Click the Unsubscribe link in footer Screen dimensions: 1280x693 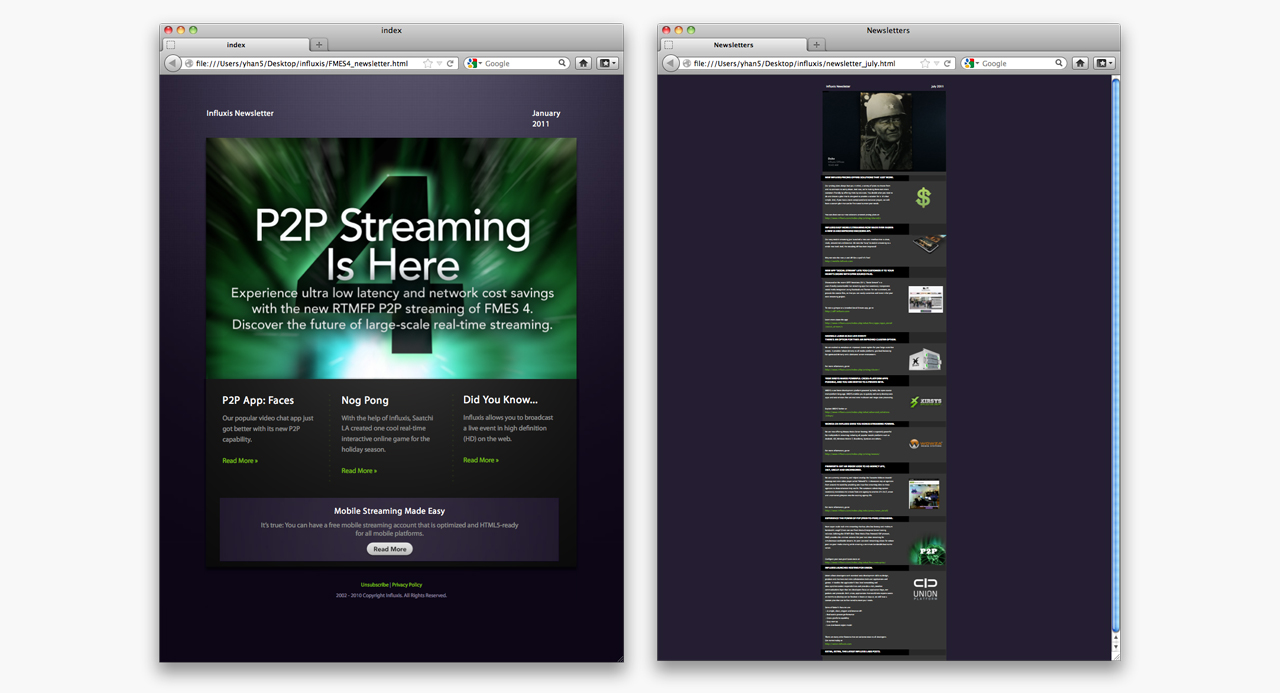(375, 584)
